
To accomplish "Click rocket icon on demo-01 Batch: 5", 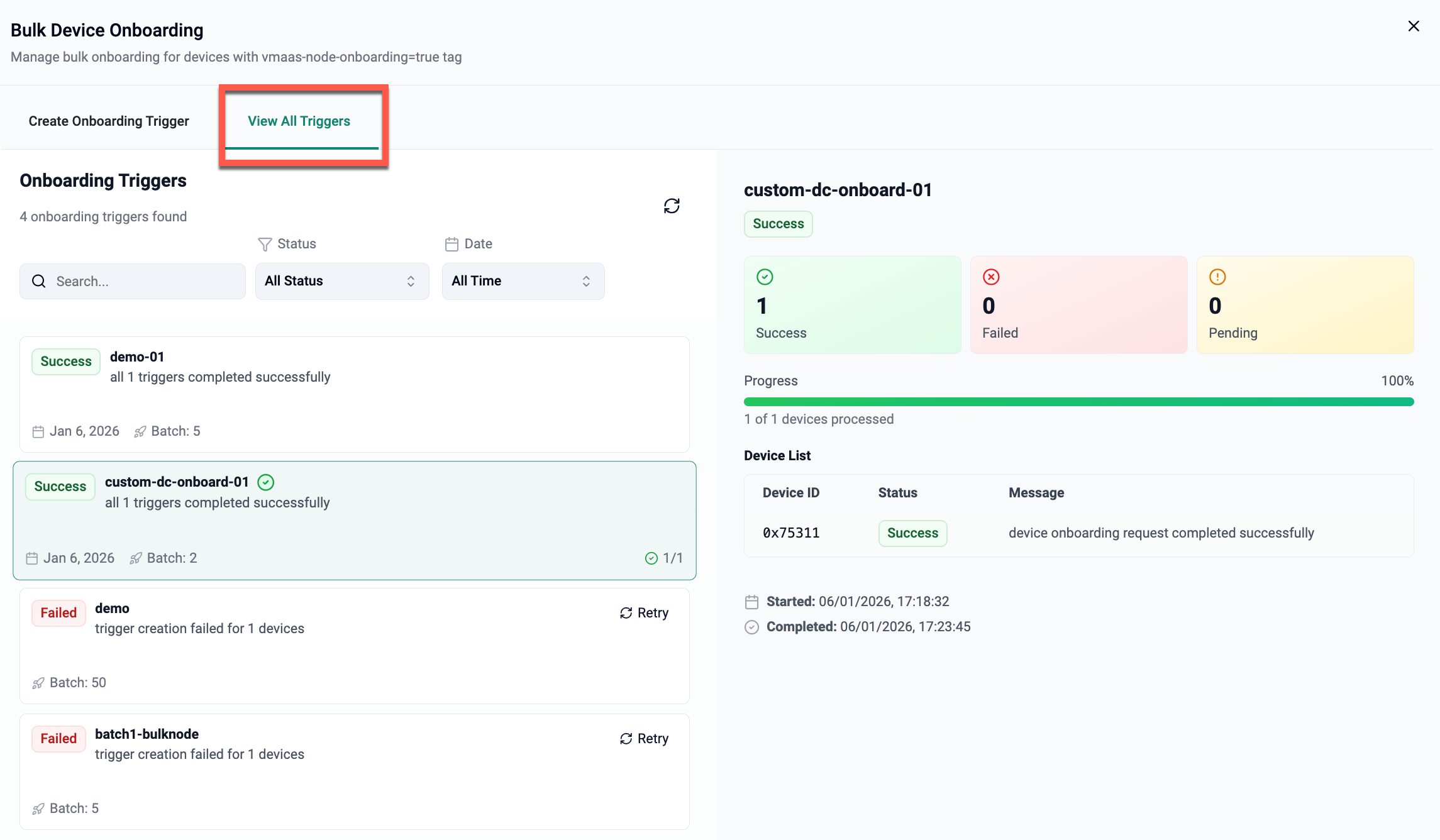I will (x=140, y=431).
